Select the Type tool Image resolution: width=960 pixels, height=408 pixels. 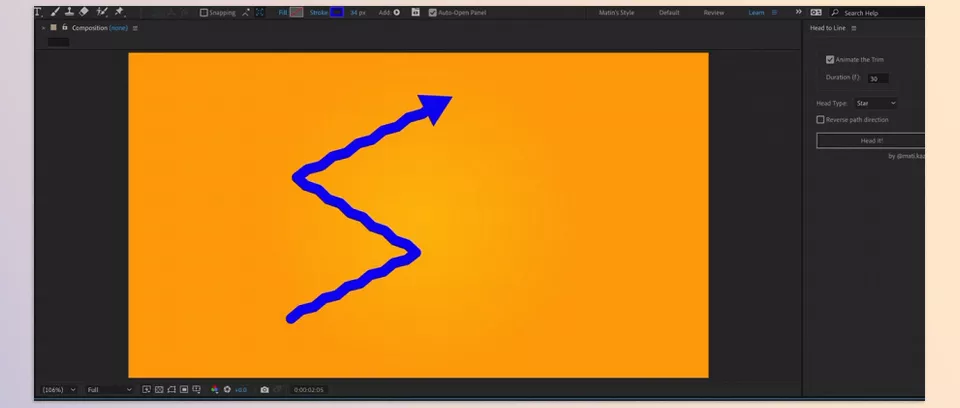point(38,12)
